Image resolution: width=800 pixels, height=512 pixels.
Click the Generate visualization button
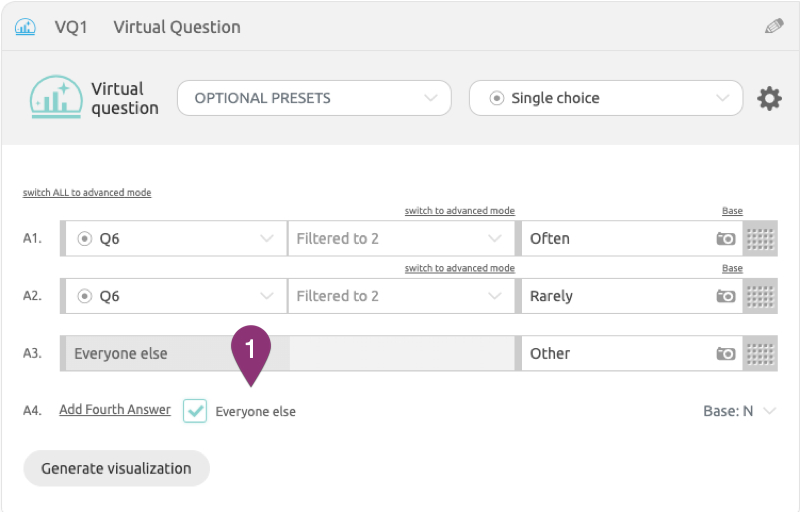116,468
